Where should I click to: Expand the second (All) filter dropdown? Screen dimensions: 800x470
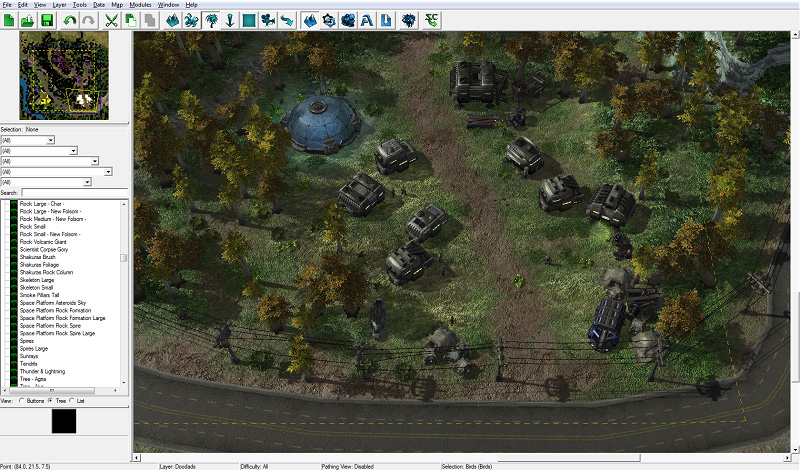point(73,151)
